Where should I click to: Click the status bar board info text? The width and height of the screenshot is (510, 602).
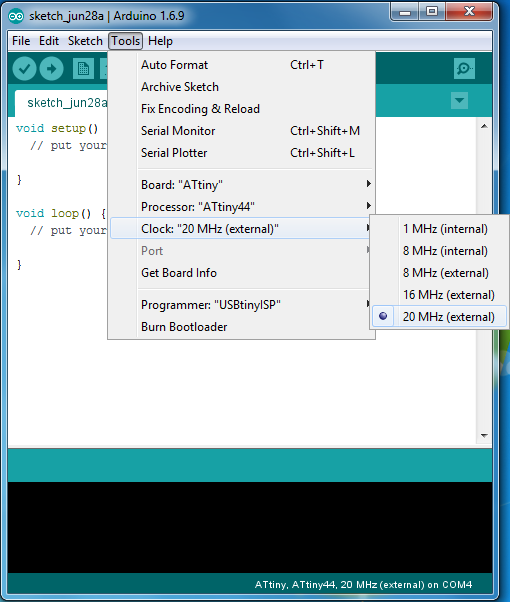tap(363, 585)
